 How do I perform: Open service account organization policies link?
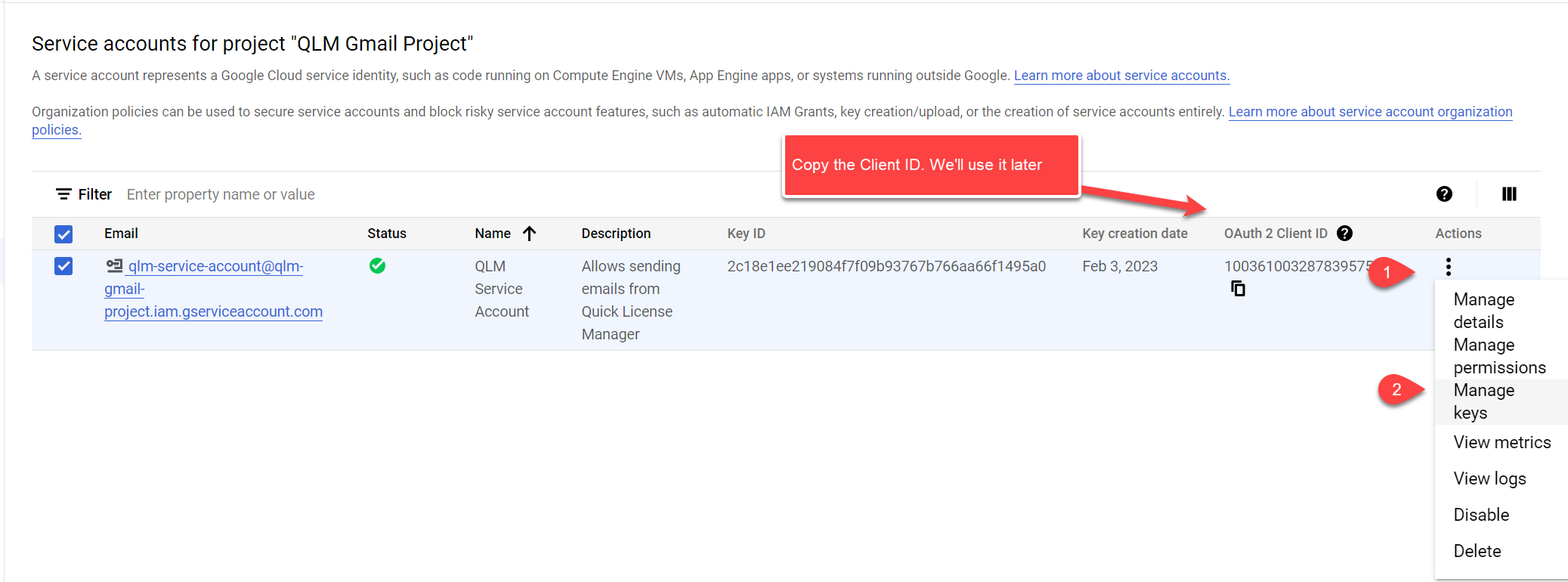pos(1370,112)
